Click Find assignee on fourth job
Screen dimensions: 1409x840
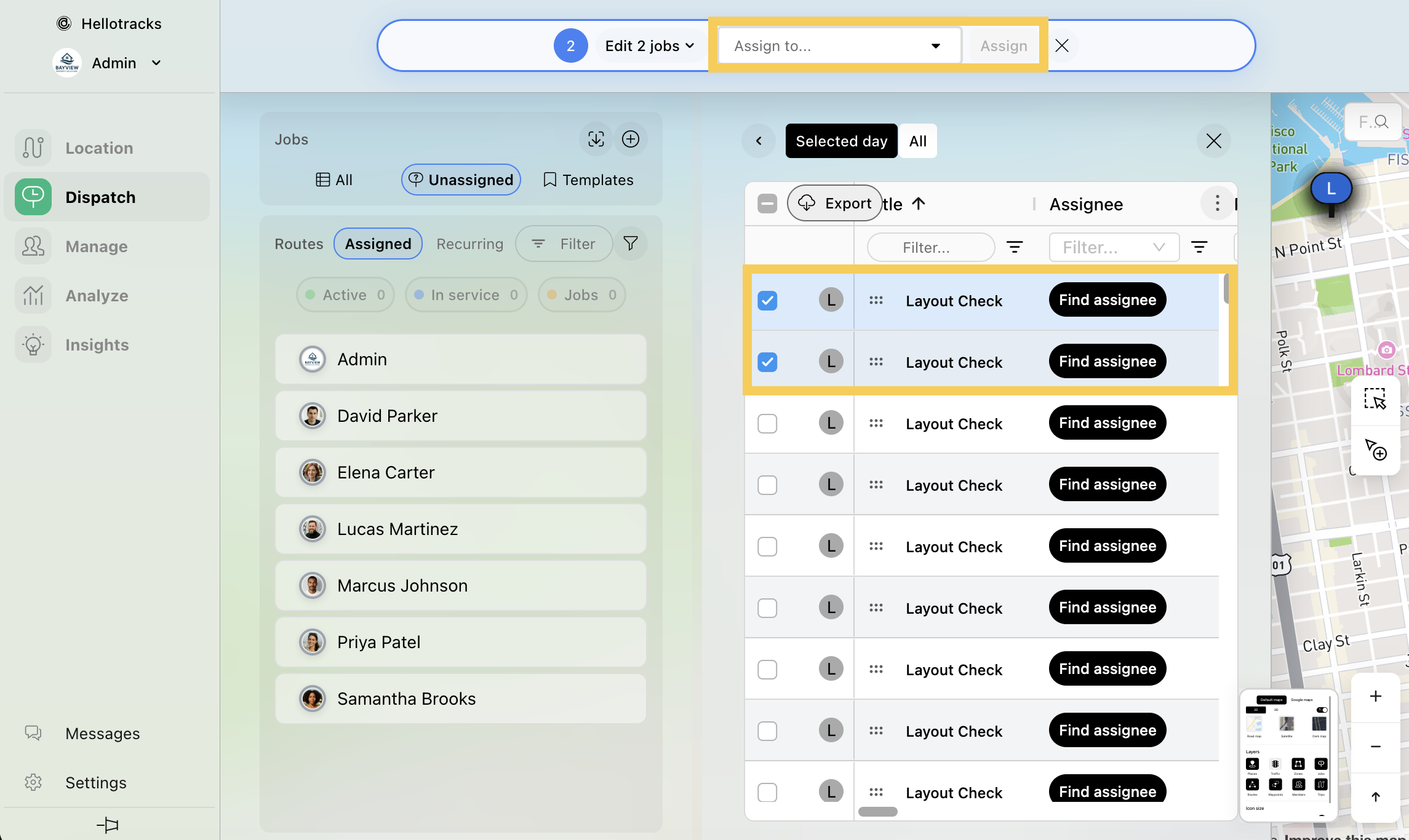pos(1107,485)
